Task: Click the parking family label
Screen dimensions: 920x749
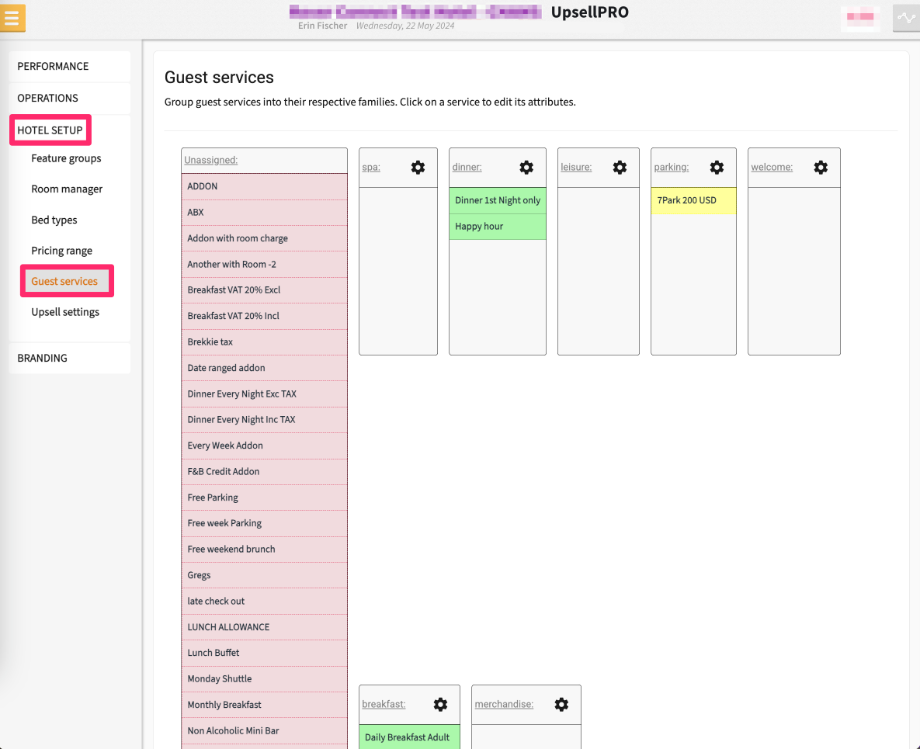Action: coord(671,167)
